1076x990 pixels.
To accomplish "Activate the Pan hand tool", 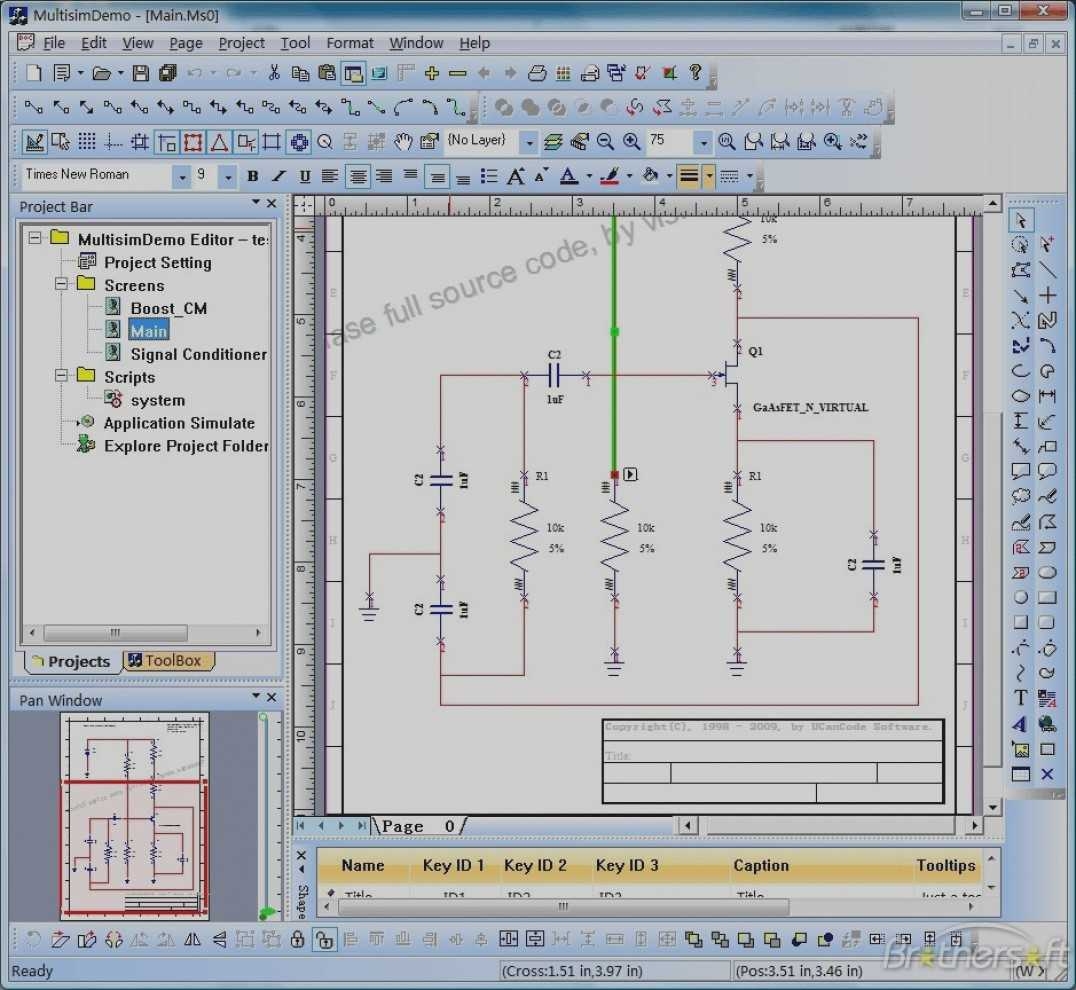I will (403, 142).
